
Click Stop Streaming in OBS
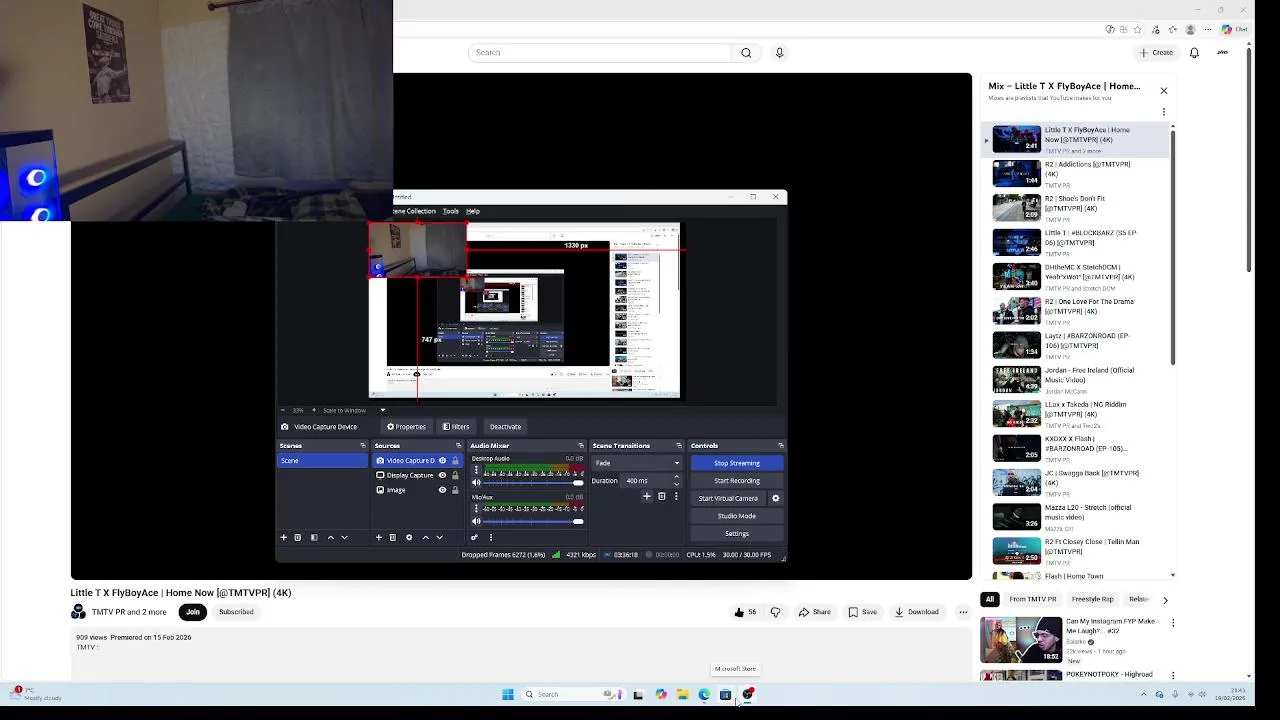(x=737, y=463)
